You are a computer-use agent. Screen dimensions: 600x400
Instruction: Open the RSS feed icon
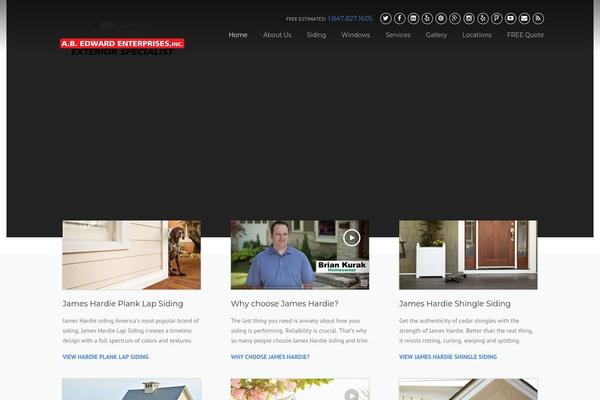coord(538,18)
